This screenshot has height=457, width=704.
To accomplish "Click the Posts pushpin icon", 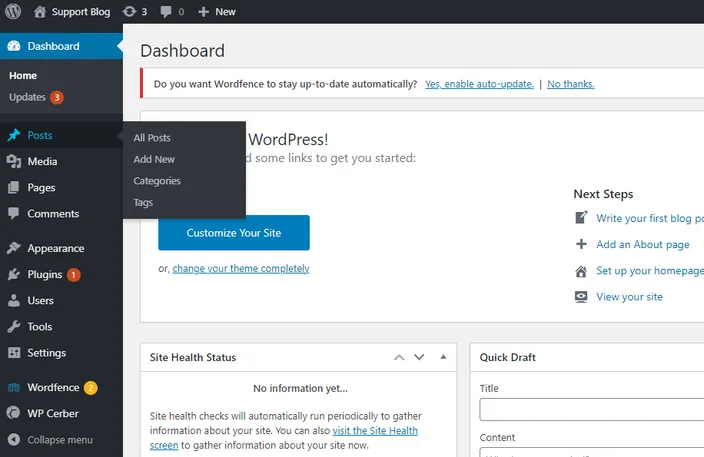I will (14, 135).
